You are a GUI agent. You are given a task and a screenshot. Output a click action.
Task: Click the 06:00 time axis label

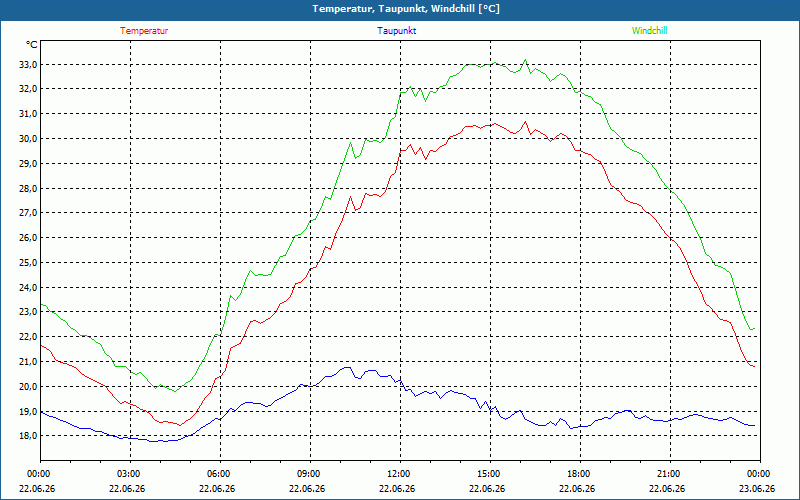tap(218, 474)
